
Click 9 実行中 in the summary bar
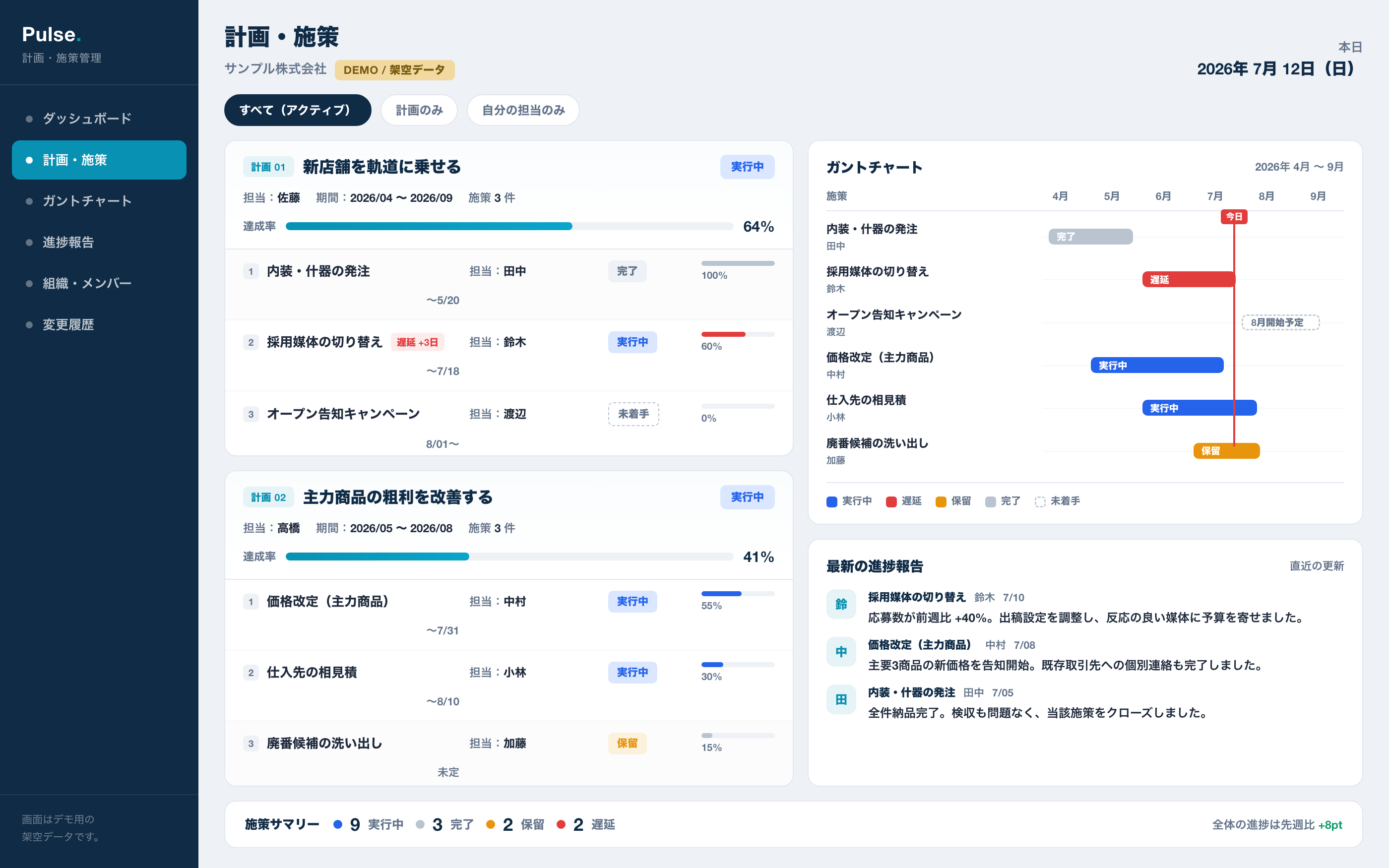(369, 825)
